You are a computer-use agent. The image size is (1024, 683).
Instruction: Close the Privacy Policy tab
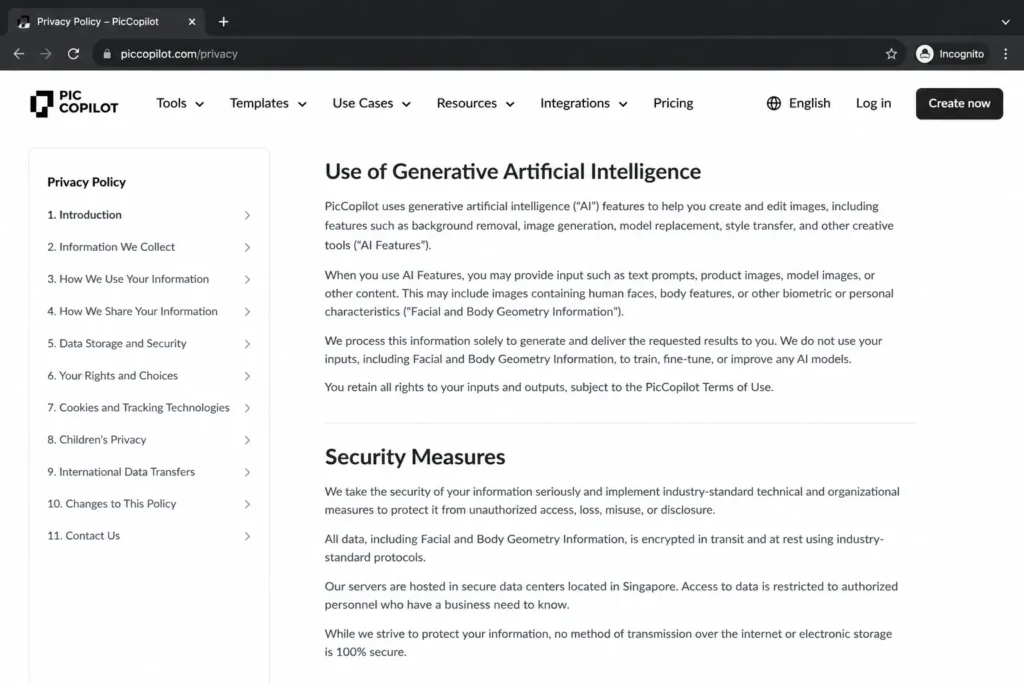coord(192,22)
